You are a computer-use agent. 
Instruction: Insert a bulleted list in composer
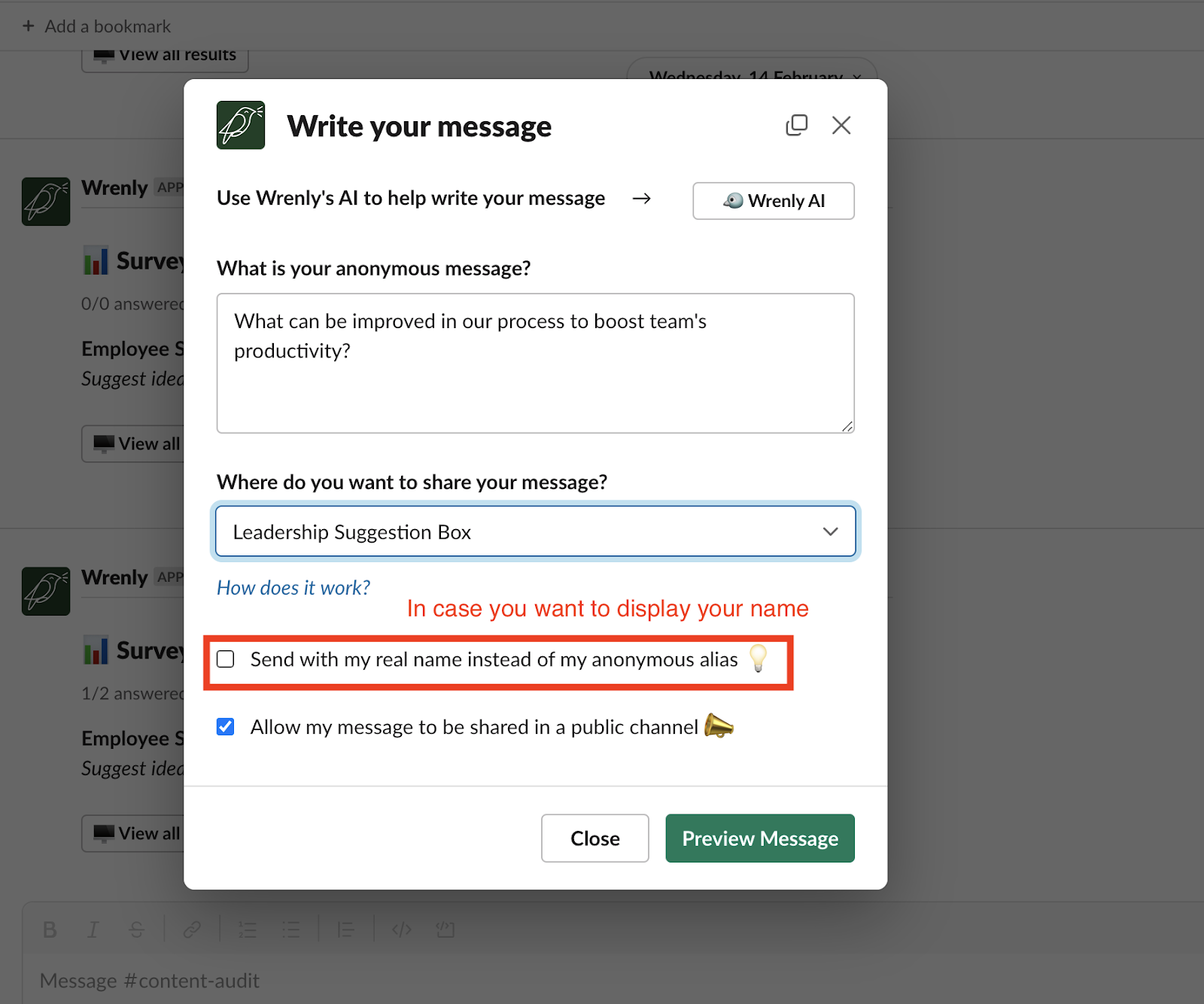pos(290,930)
